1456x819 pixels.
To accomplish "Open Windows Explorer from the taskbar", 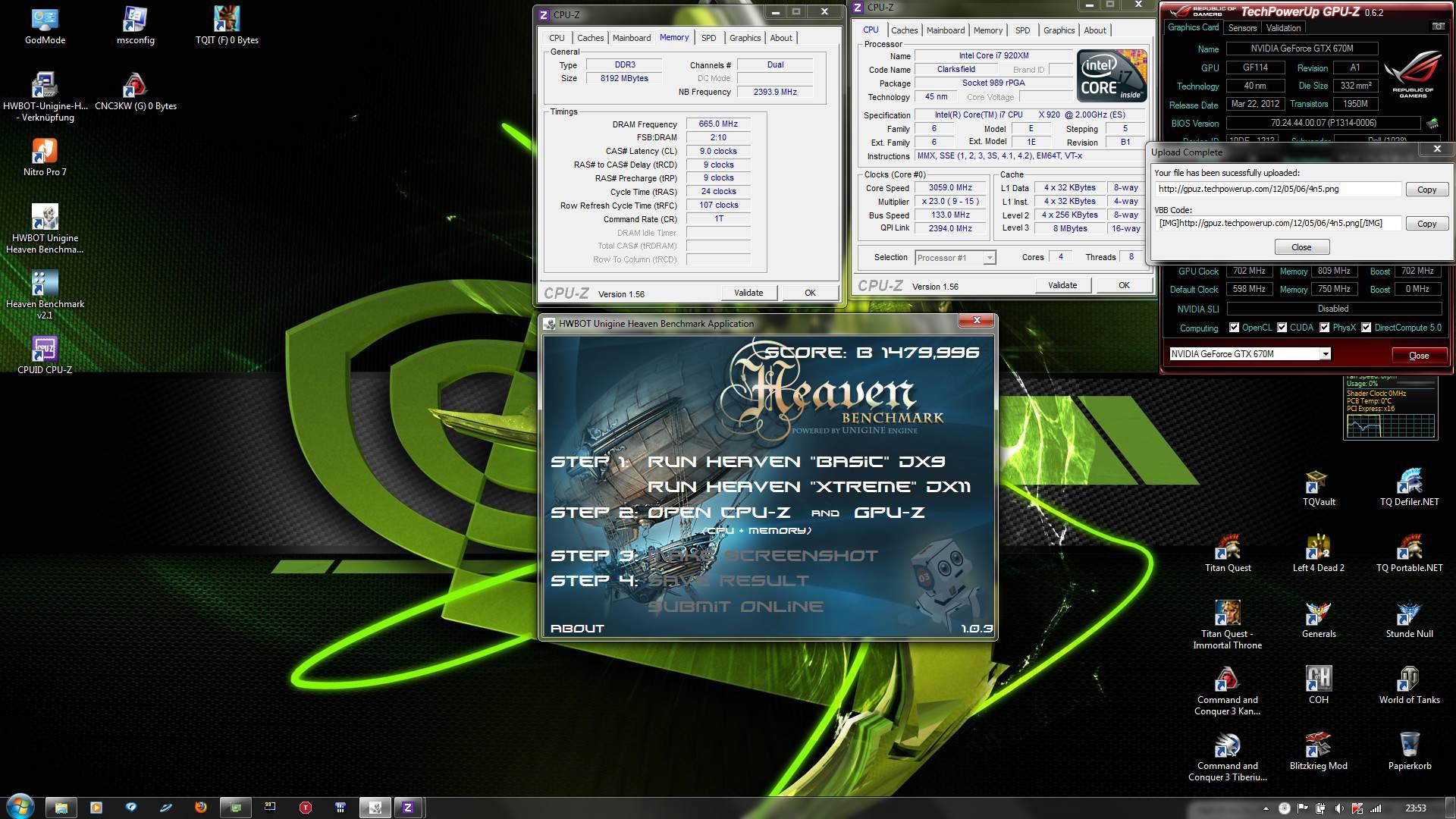I will pos(61,807).
